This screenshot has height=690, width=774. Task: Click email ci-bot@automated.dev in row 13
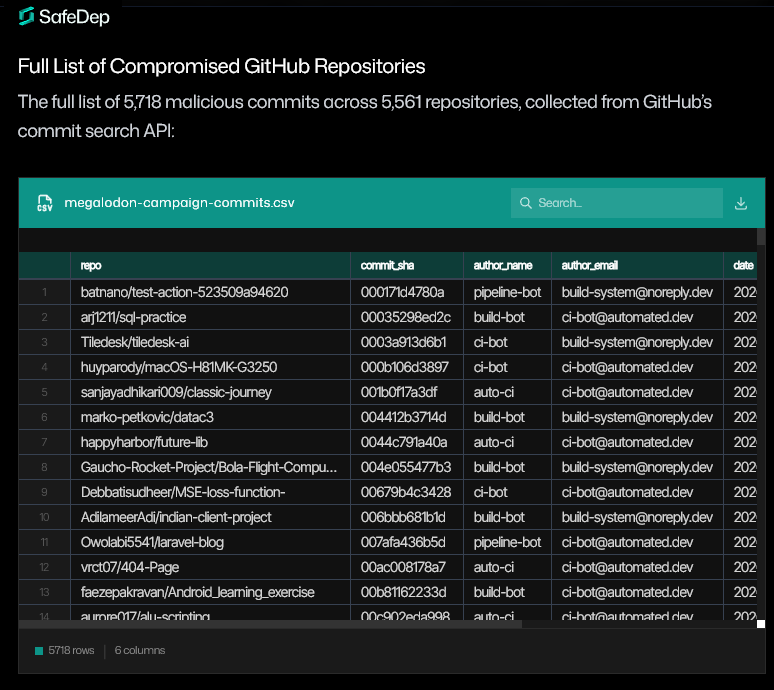click(627, 592)
